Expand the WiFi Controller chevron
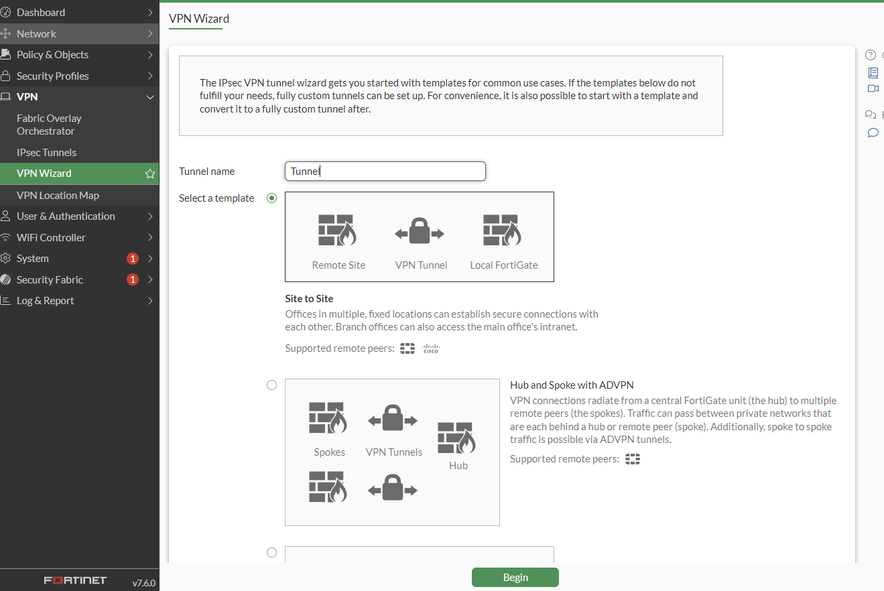The image size is (884, 591). tap(150, 237)
